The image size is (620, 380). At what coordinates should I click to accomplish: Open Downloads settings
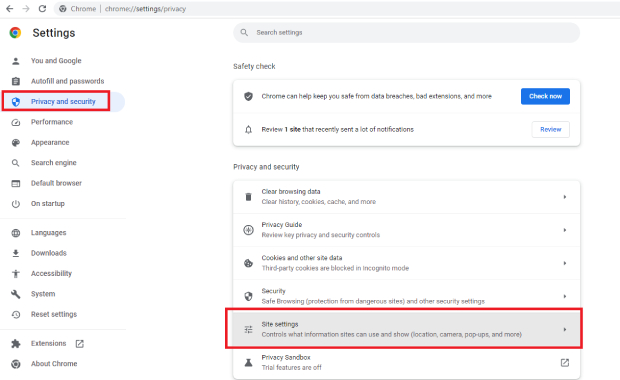coord(49,253)
